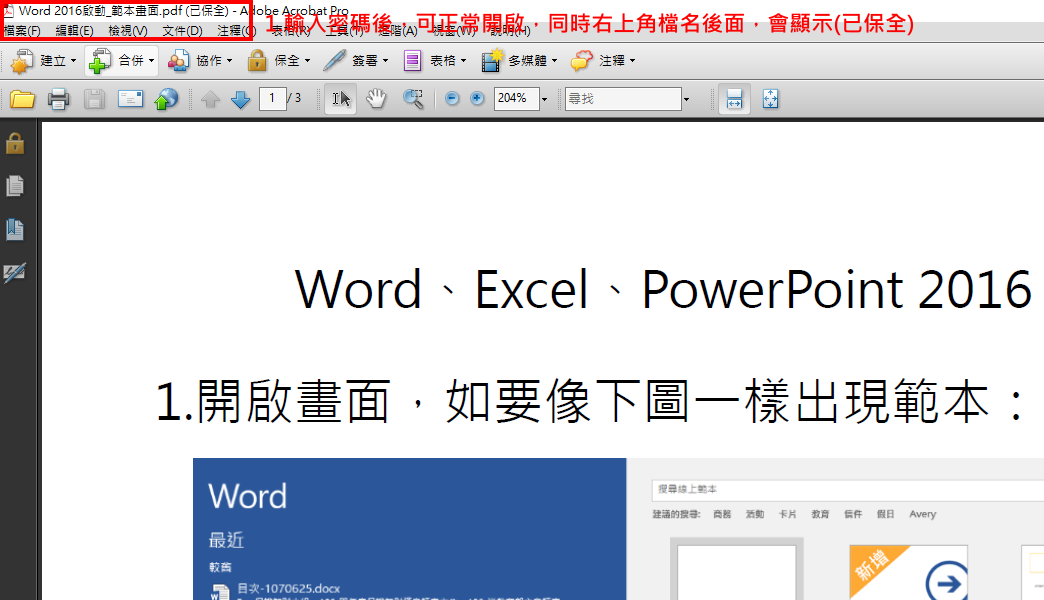Click the "活動" suggested search link

755,514
